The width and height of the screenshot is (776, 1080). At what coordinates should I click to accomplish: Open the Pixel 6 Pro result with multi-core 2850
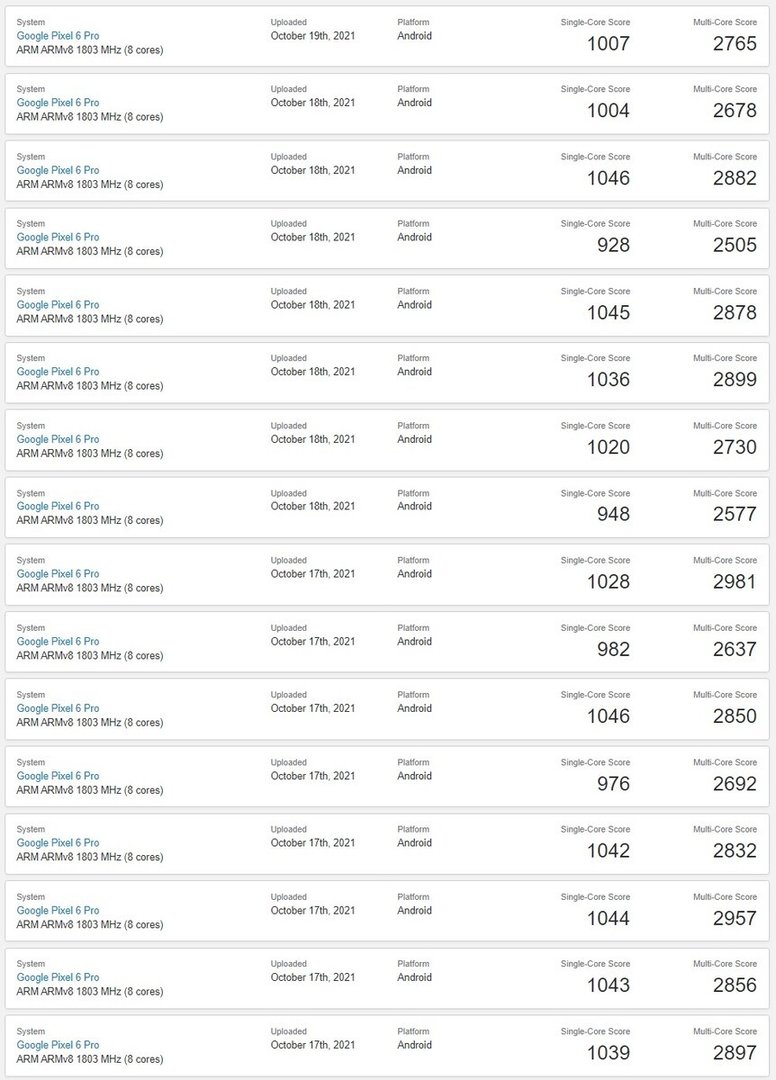(58, 708)
